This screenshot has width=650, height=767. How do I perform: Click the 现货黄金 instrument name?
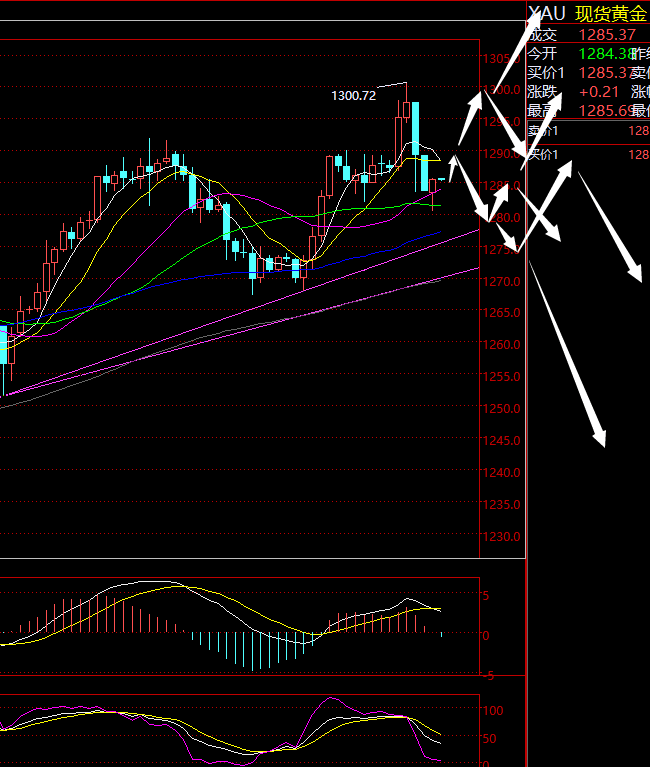point(611,14)
